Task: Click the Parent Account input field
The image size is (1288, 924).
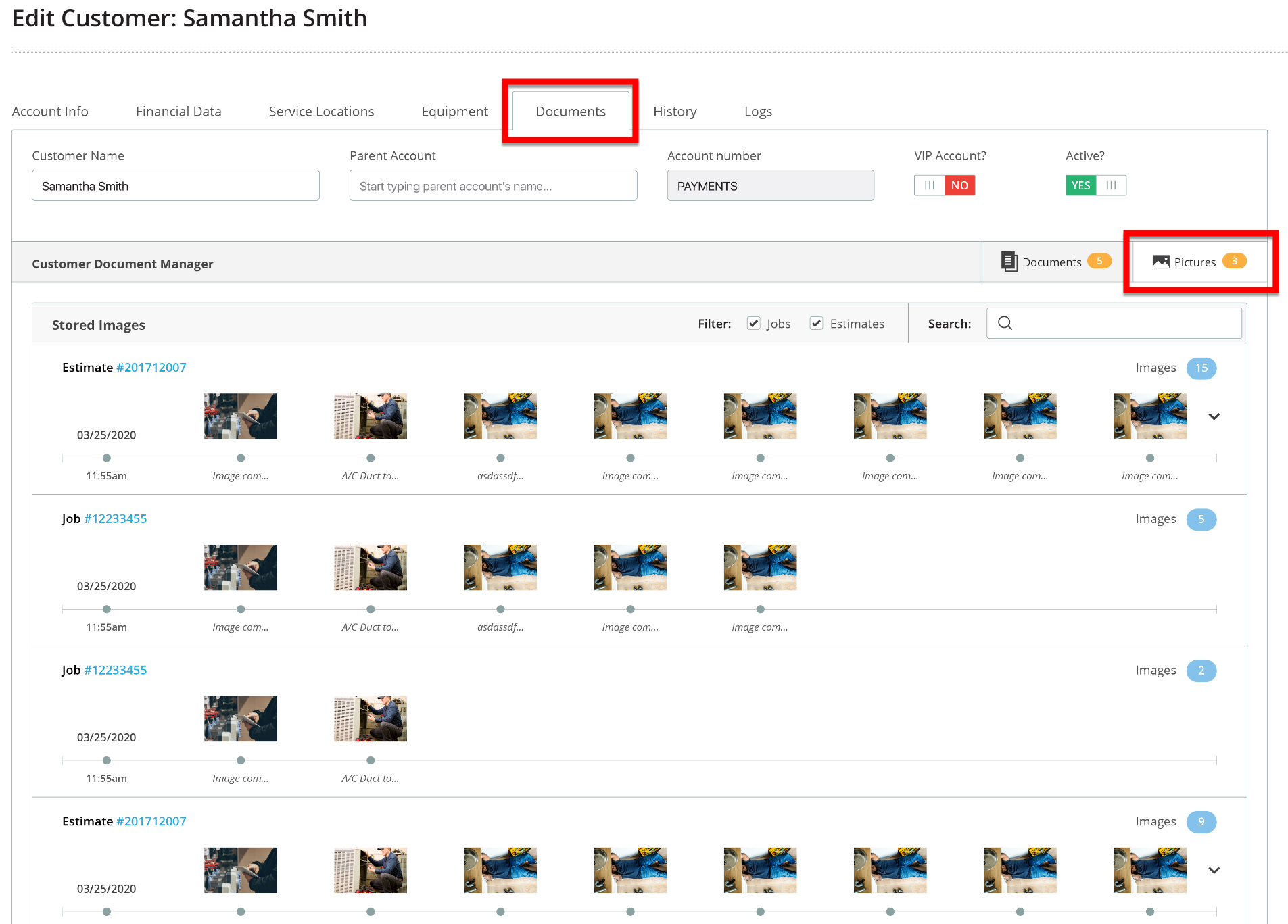Action: click(x=493, y=186)
